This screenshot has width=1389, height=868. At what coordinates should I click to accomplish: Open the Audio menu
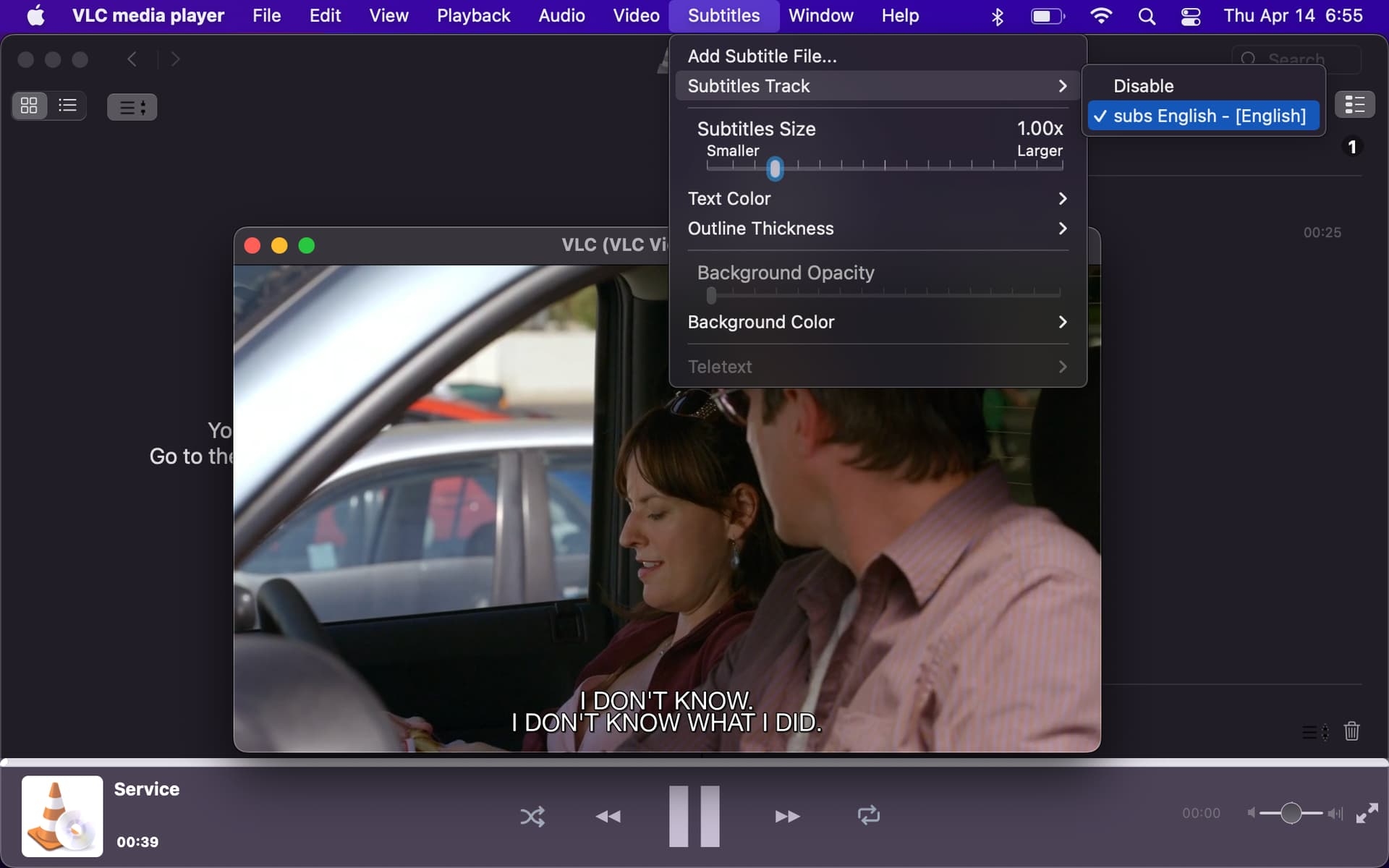[561, 15]
